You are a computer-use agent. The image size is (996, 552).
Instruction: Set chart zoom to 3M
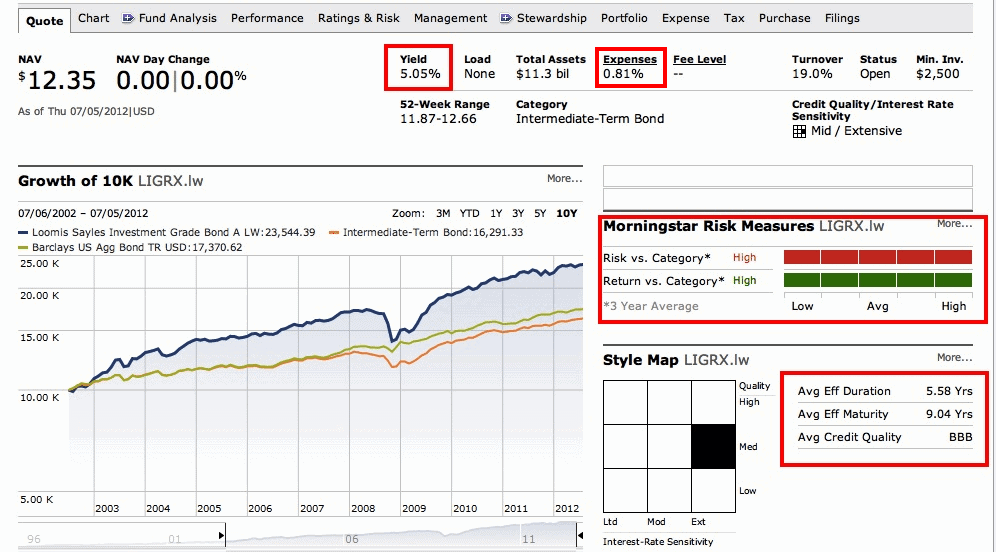tap(443, 213)
